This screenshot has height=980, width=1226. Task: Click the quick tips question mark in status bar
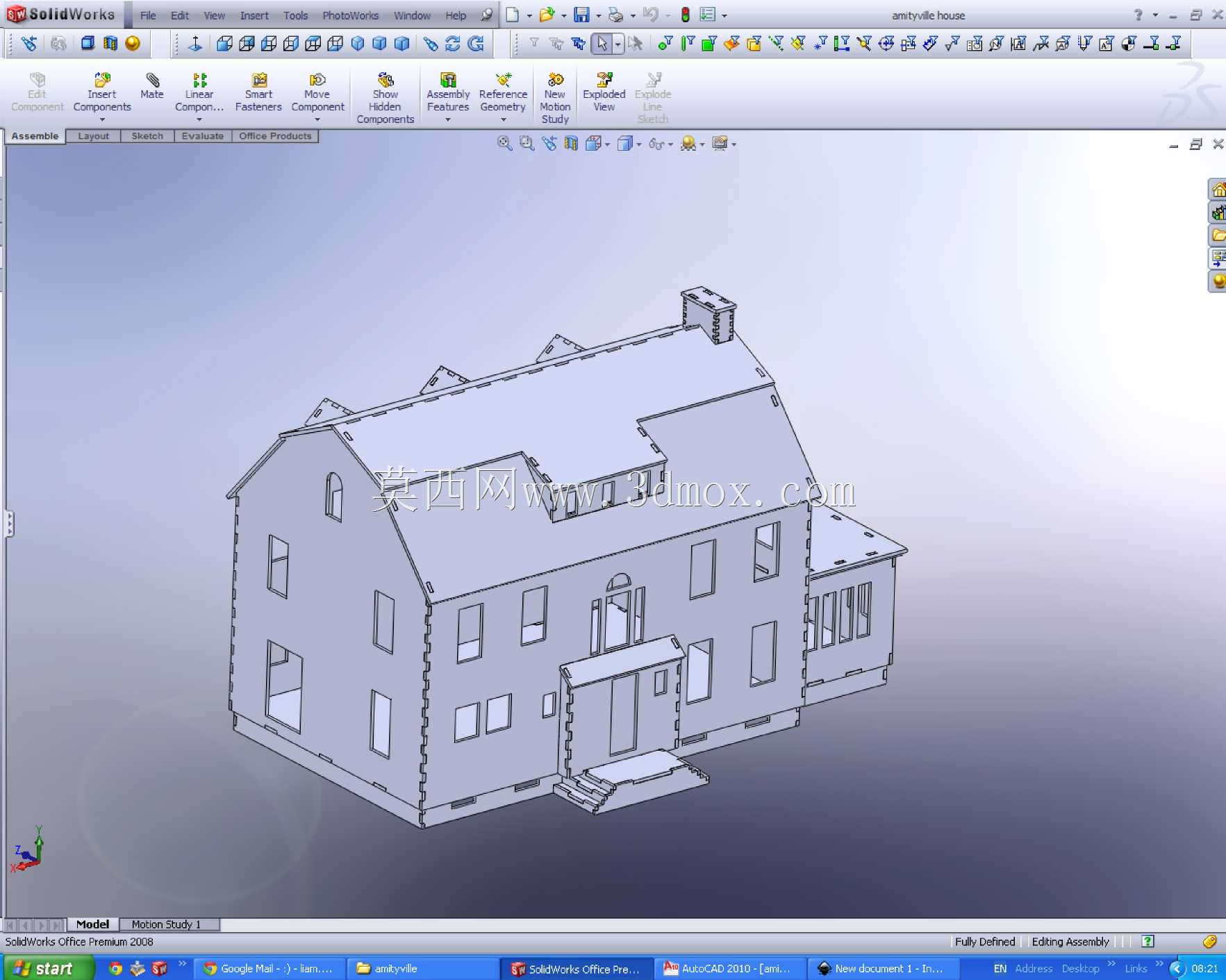(1148, 942)
